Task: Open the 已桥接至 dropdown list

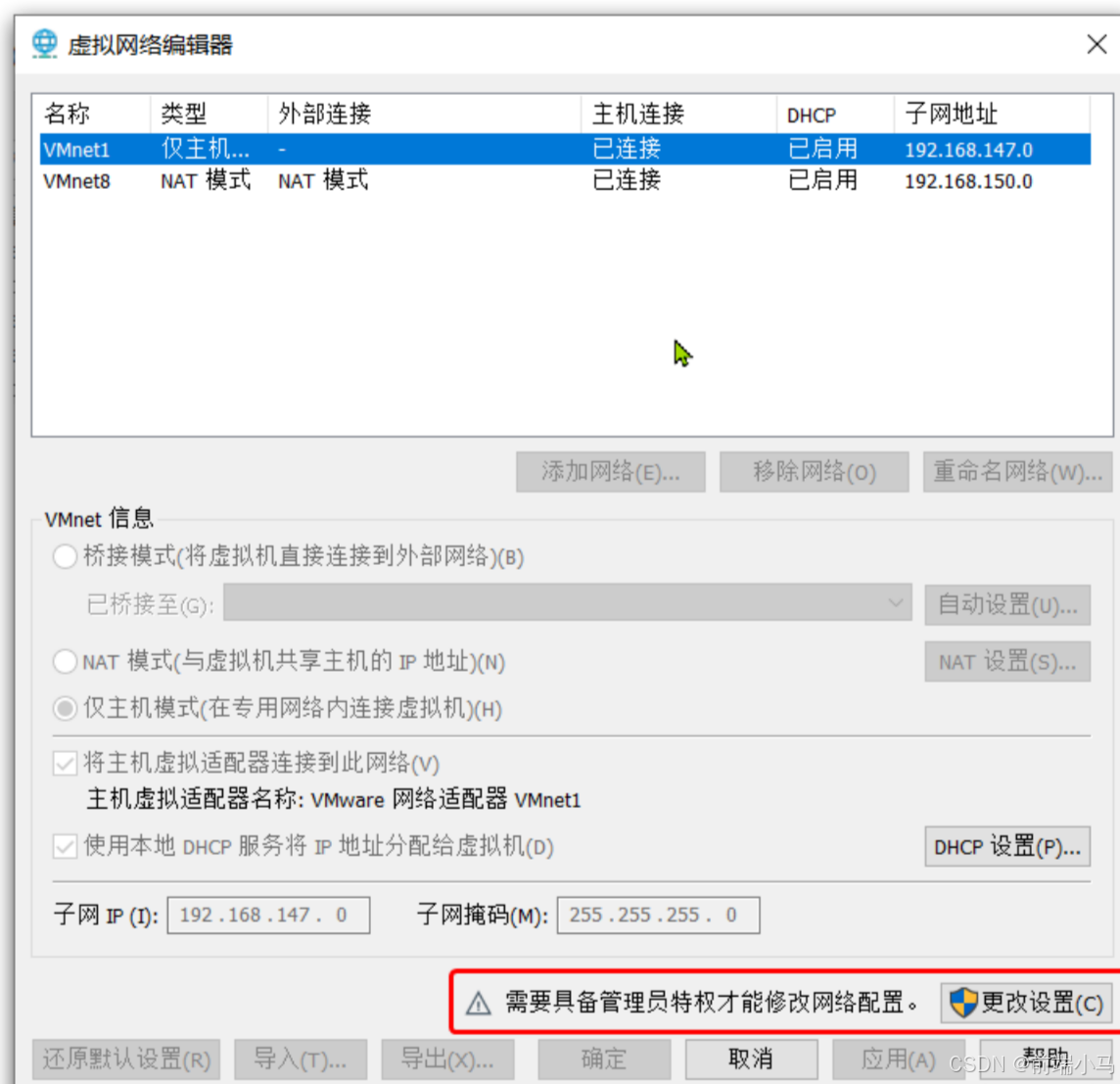Action: point(568,603)
